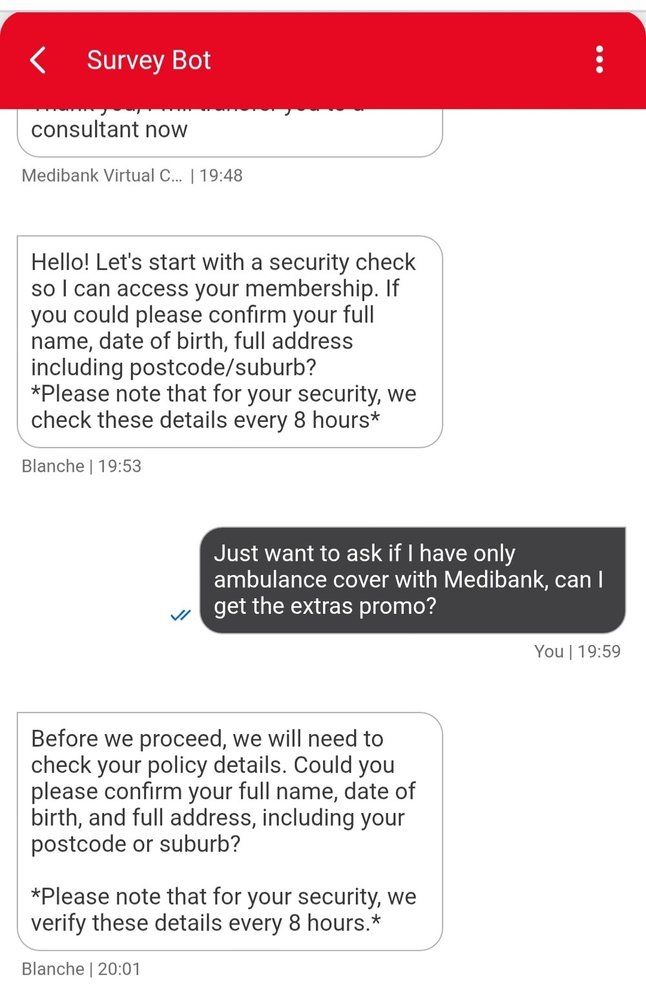Tap 'ambulance cover with Medibank' text line
This screenshot has height=1000, width=646.
pos(408,580)
